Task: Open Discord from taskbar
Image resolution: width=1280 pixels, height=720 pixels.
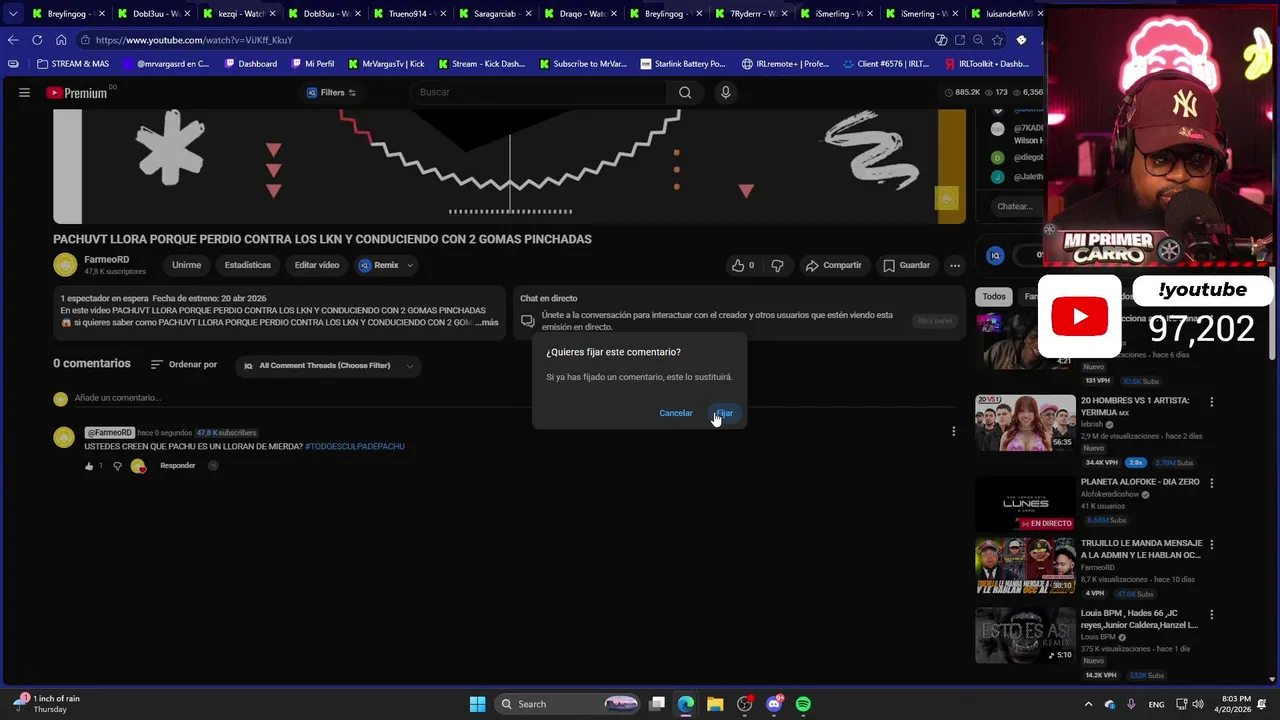Action: tap(774, 704)
